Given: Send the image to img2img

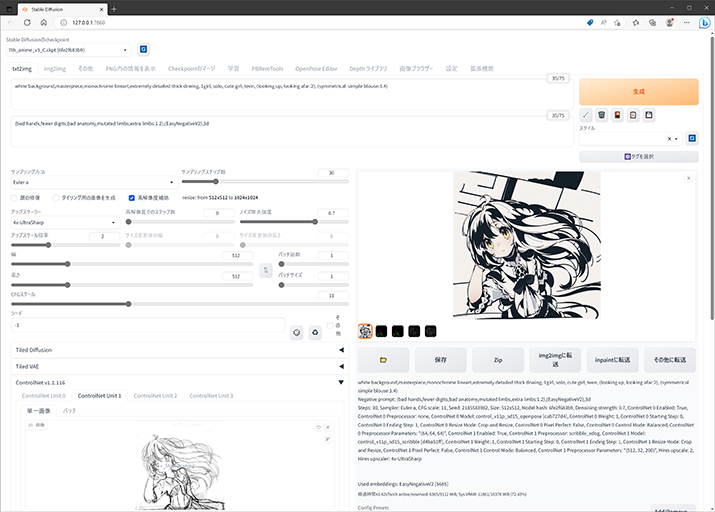Looking at the screenshot, I should click(x=555, y=360).
